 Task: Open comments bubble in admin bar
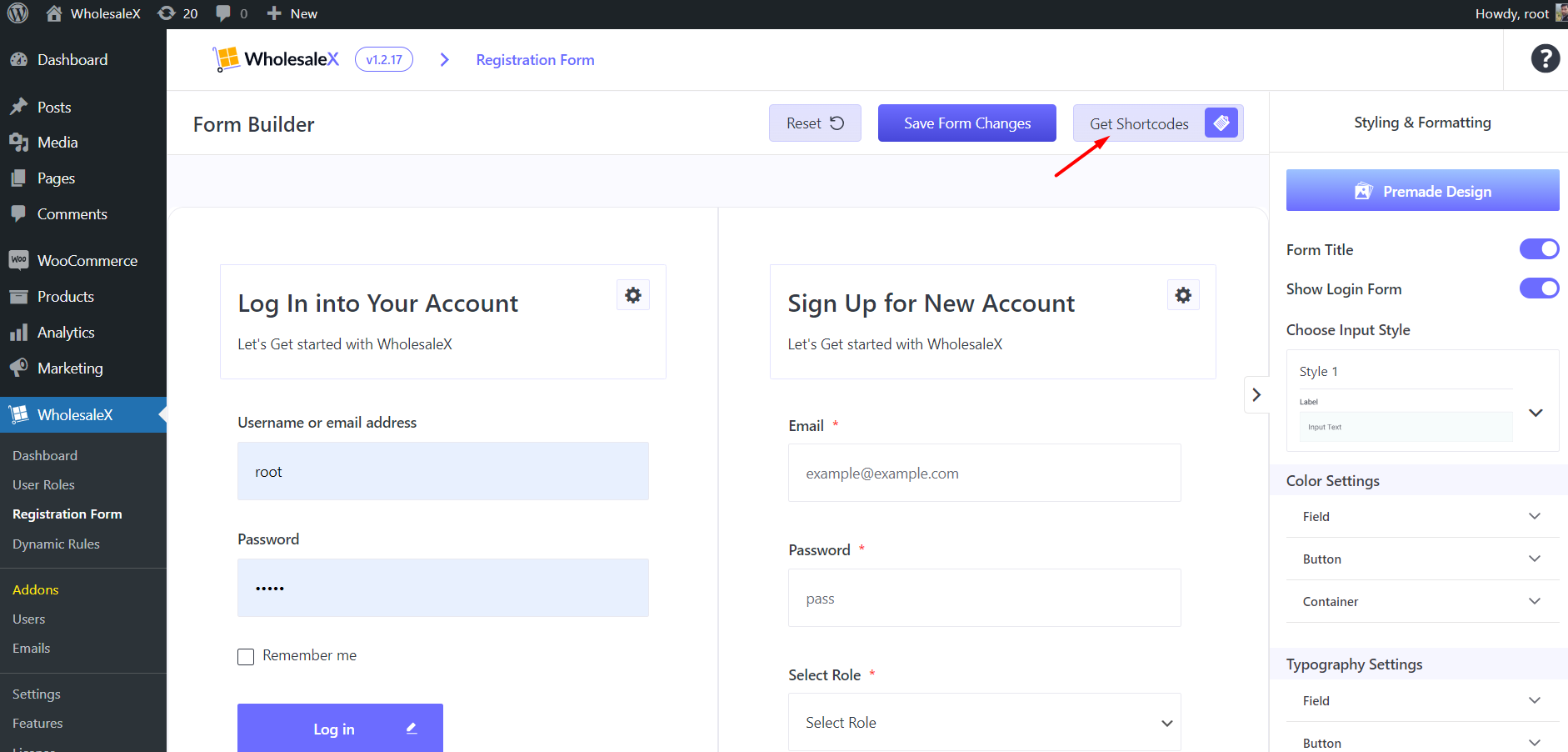pyautogui.click(x=232, y=13)
